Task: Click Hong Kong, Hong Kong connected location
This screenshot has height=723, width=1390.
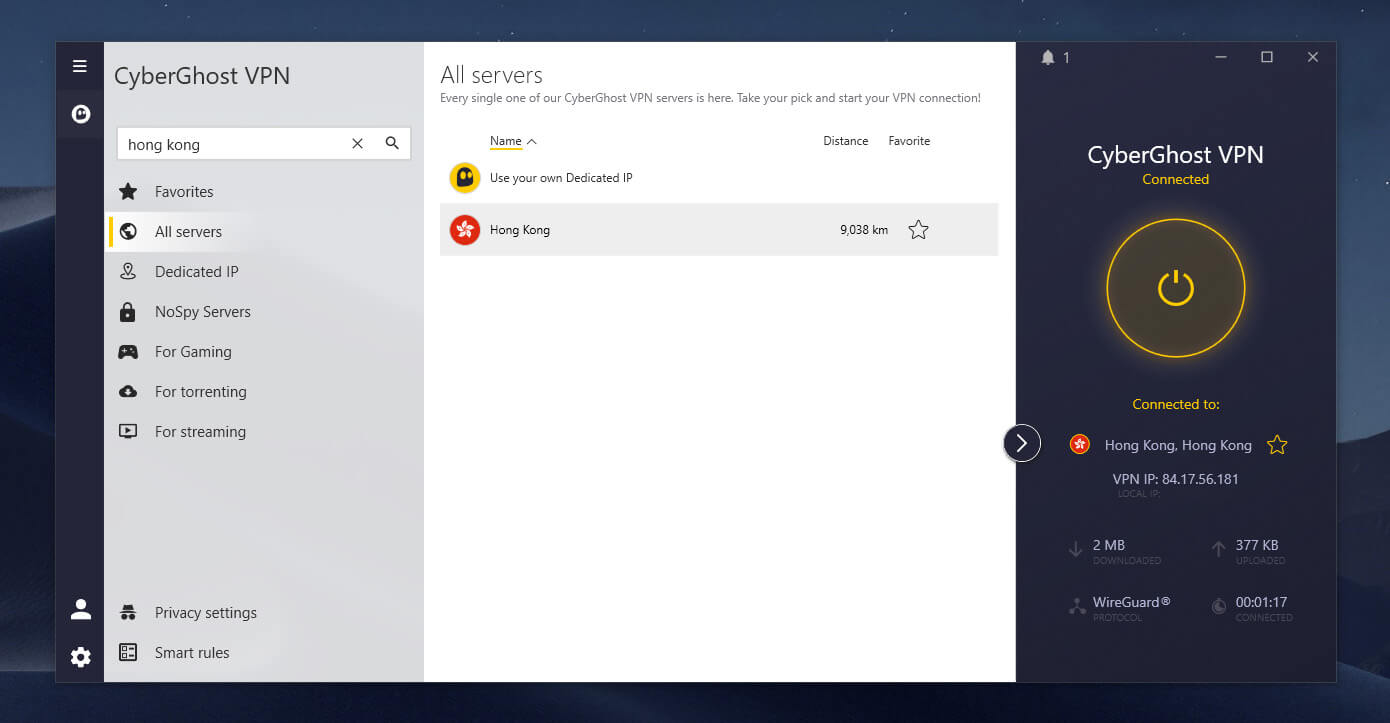Action: pos(1178,445)
